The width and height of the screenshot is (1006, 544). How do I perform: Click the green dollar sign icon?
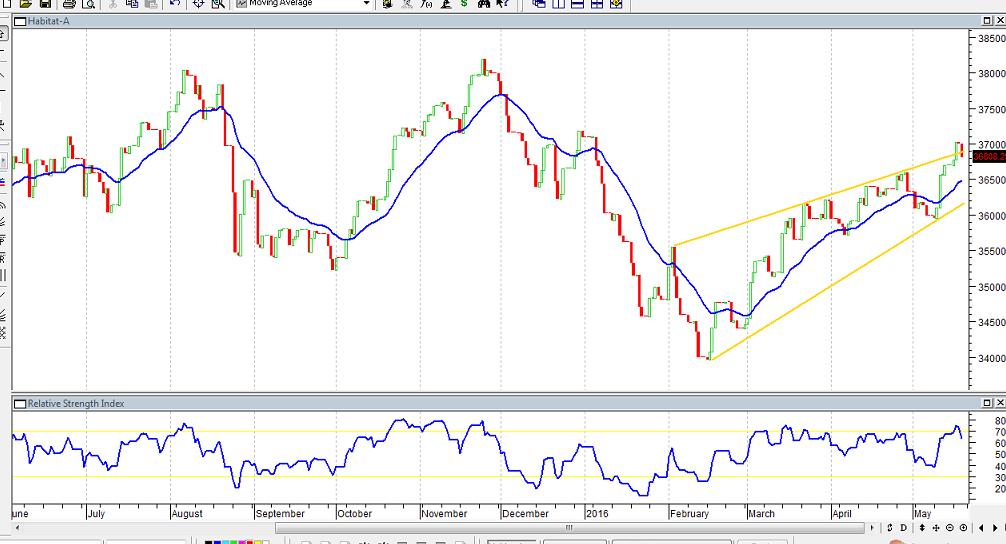click(x=464, y=4)
